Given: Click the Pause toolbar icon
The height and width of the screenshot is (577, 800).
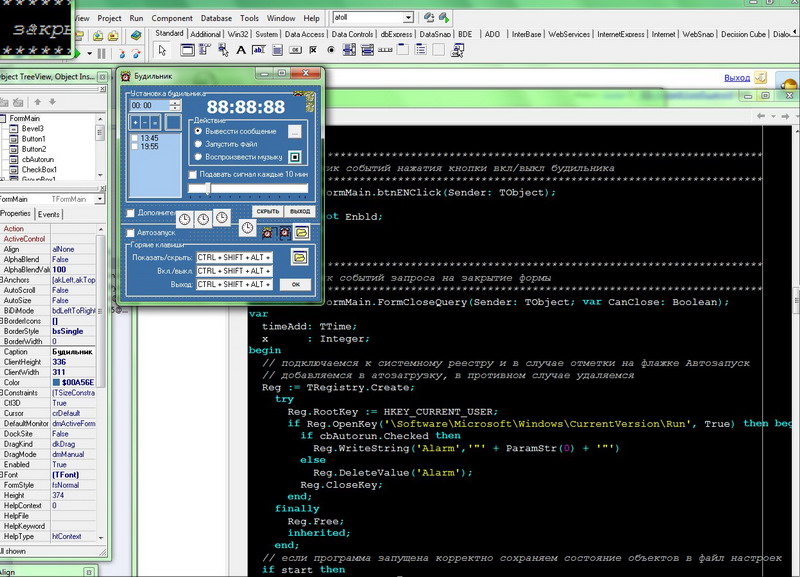Looking at the screenshot, I should [x=102, y=54].
